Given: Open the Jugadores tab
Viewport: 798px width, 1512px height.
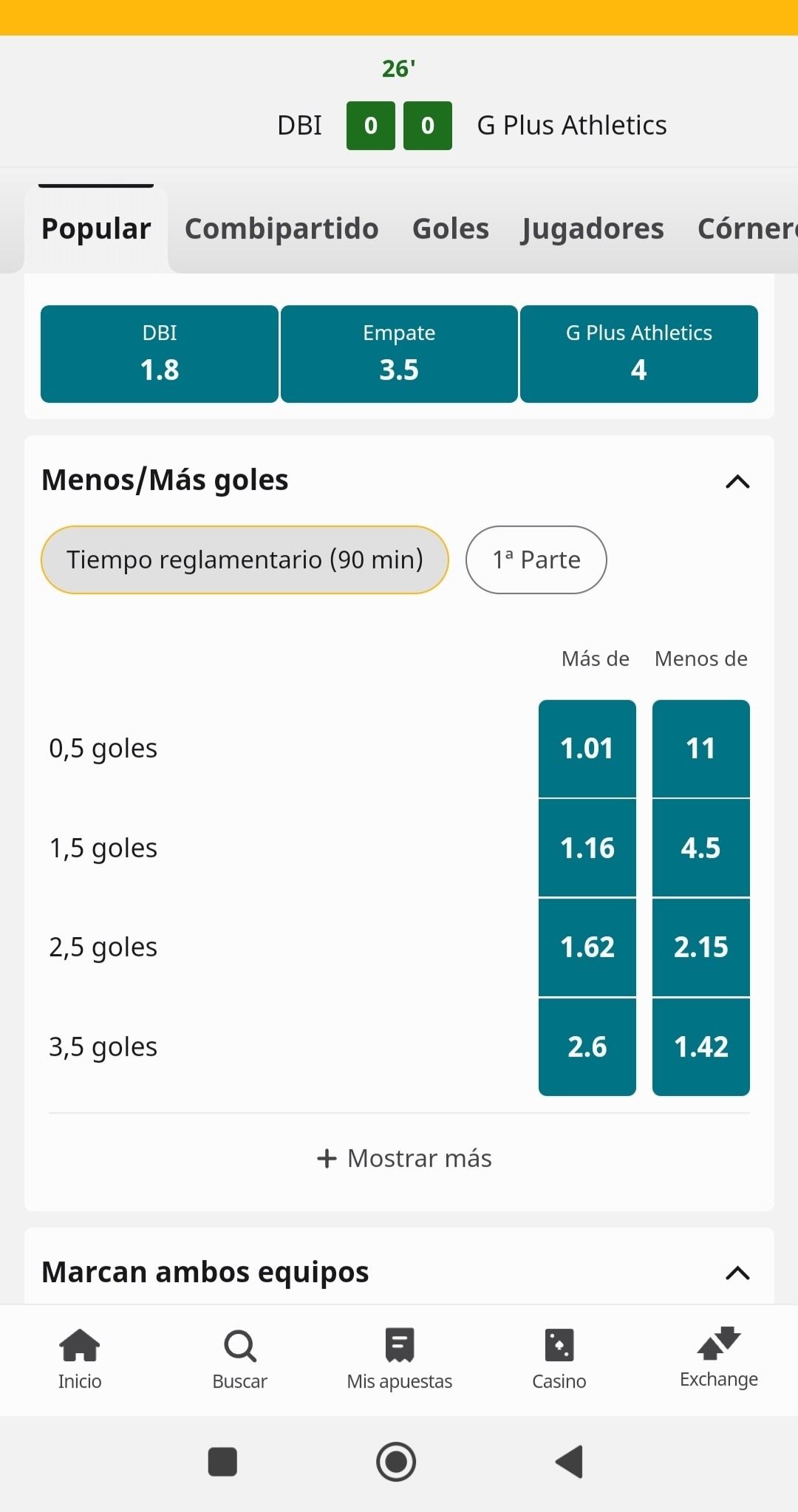Looking at the screenshot, I should pyautogui.click(x=593, y=228).
